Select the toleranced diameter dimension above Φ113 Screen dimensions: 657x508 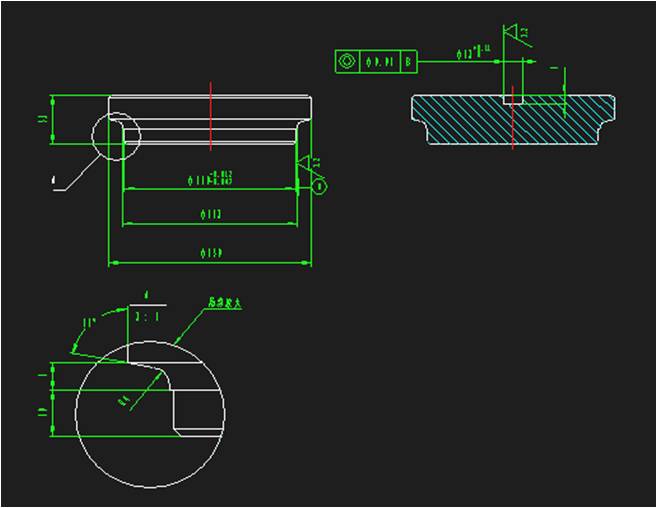tap(211, 181)
